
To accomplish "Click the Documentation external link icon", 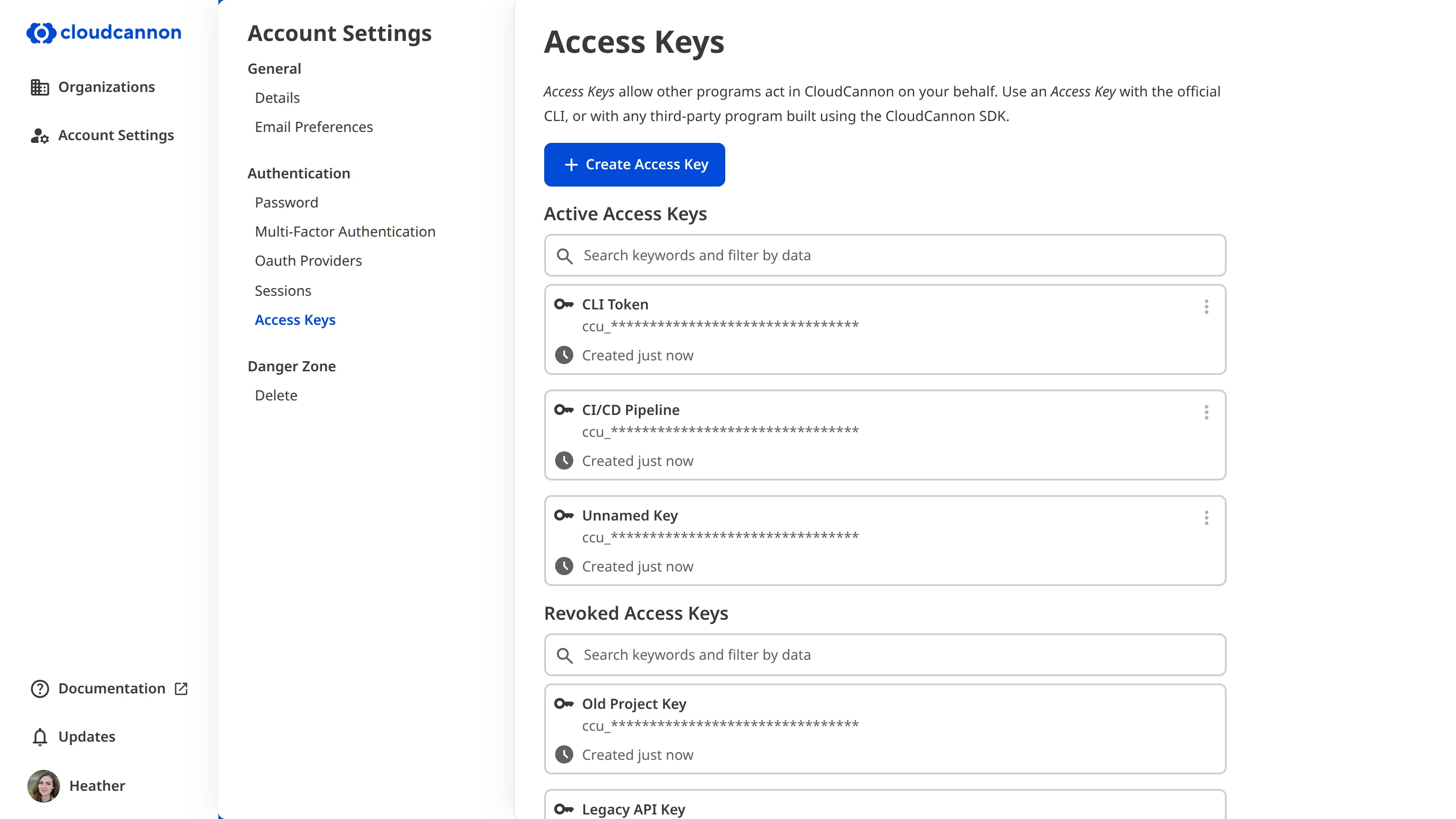I will pos(181,688).
